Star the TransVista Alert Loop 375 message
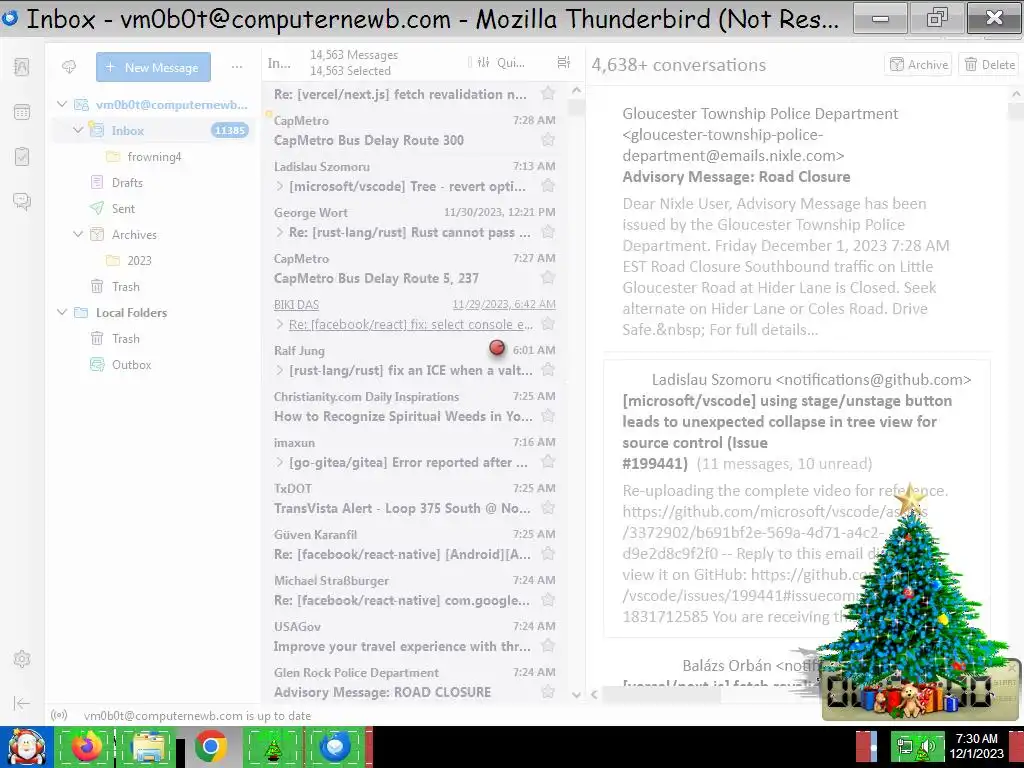This screenshot has width=1024, height=768. [548, 507]
